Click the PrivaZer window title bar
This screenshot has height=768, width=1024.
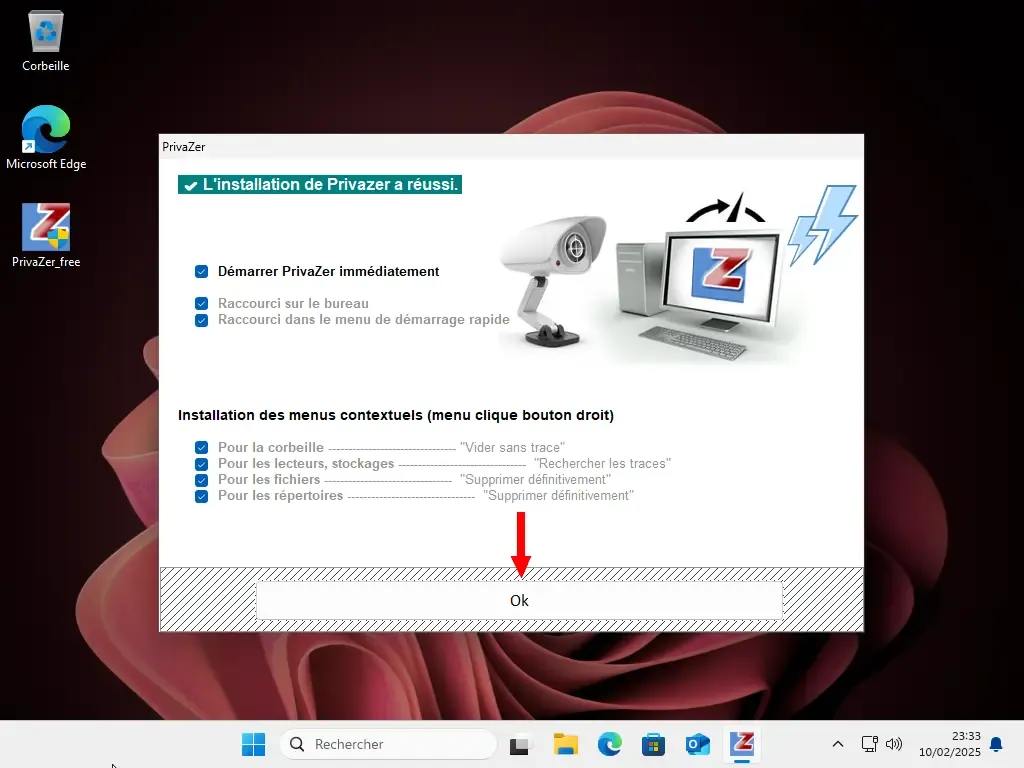point(511,146)
